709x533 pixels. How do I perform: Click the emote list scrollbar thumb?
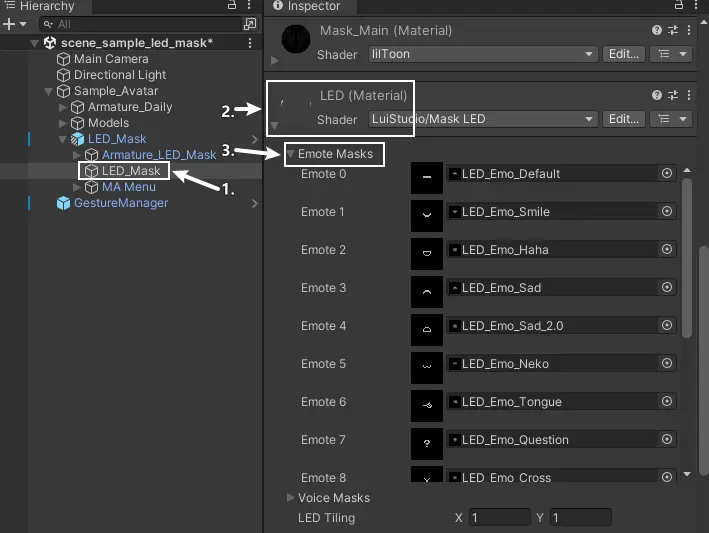(x=687, y=258)
